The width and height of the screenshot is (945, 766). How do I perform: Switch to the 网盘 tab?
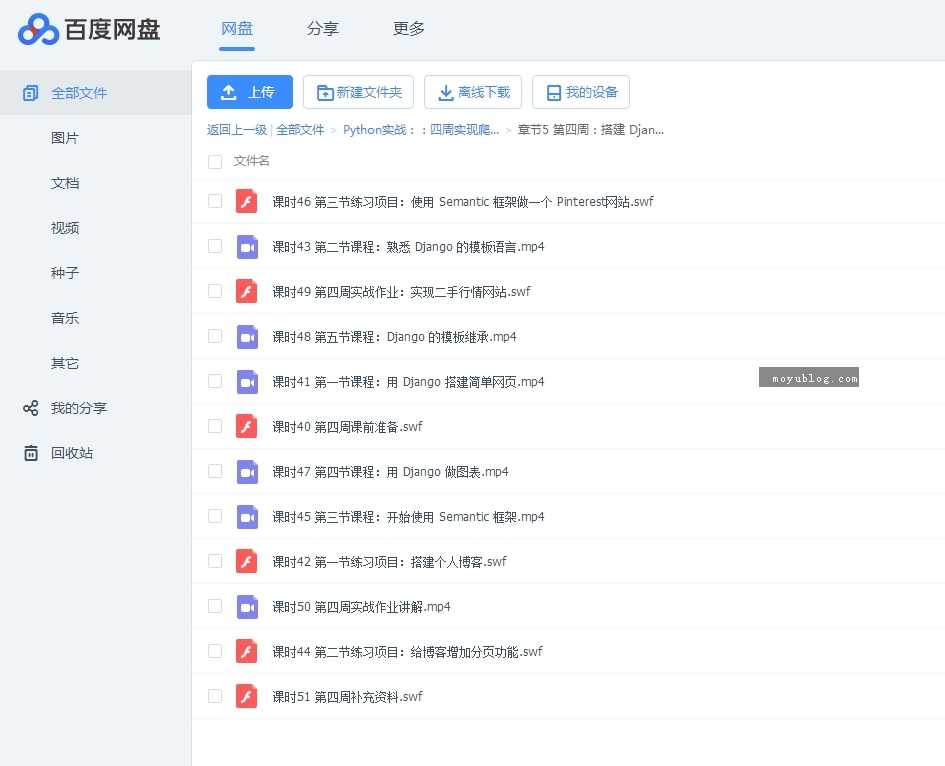coord(237,29)
